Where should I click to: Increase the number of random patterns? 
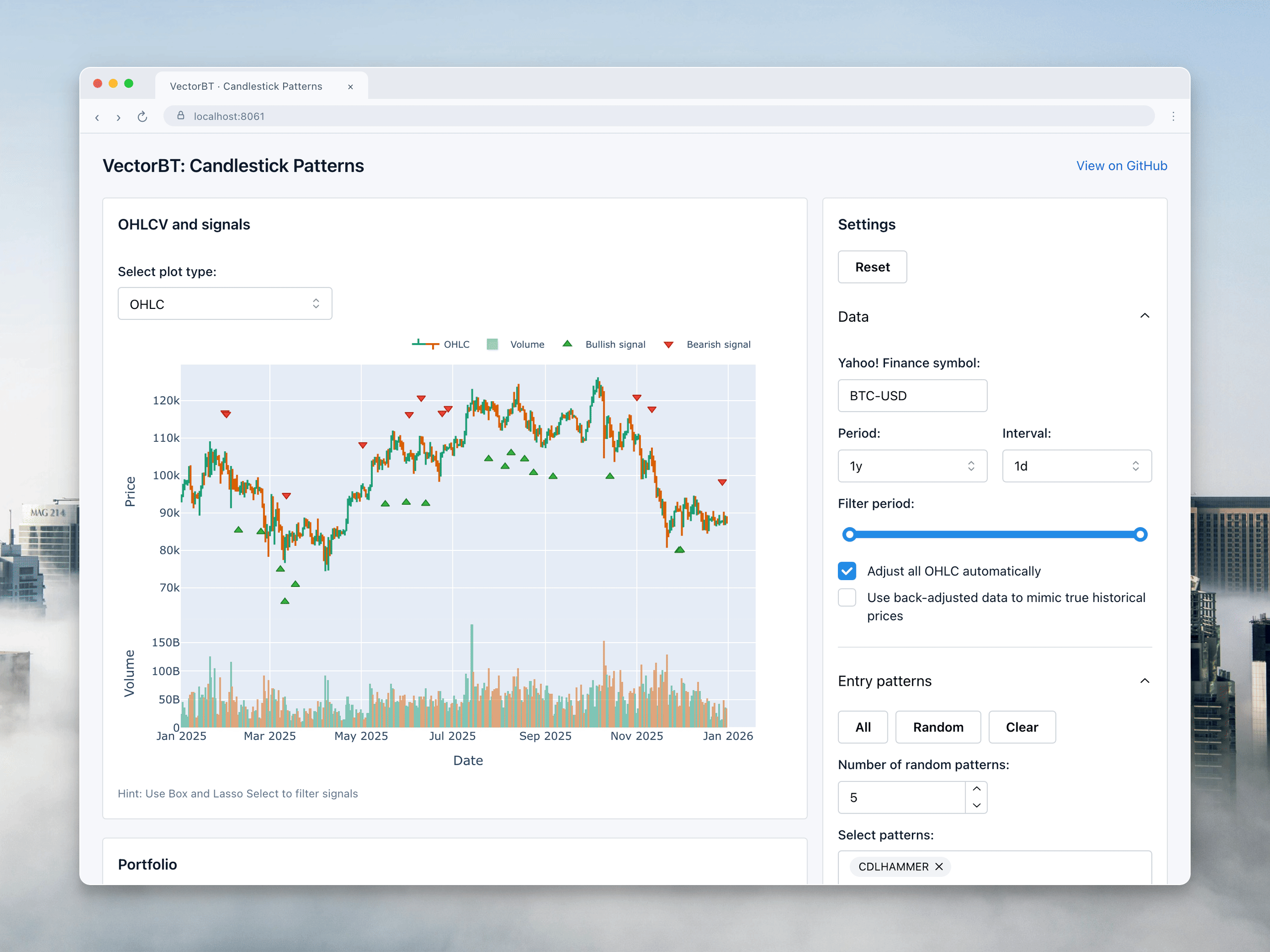(x=977, y=789)
